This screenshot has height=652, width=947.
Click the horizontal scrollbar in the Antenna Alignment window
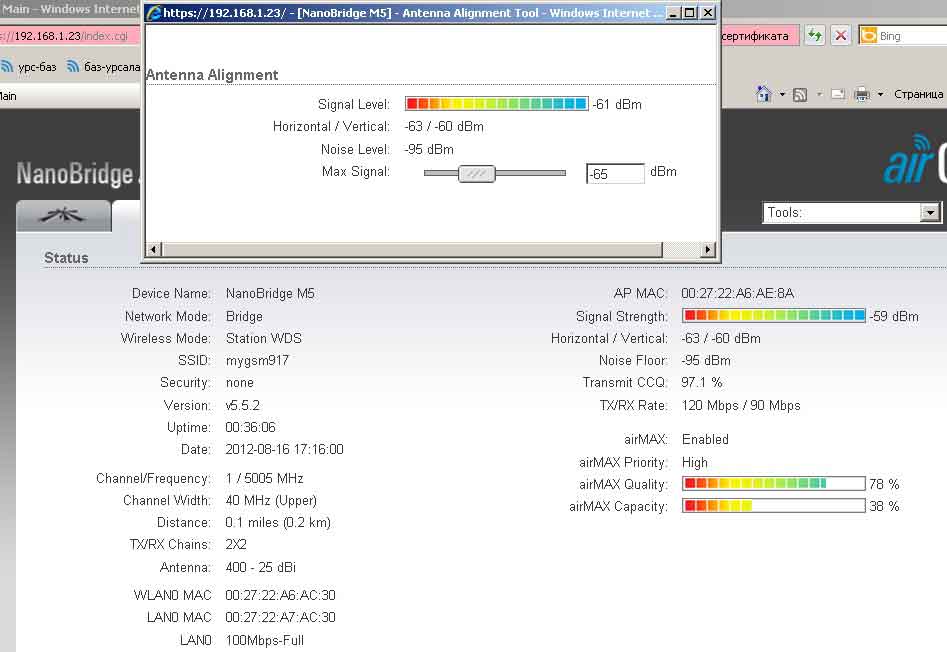(x=412, y=249)
